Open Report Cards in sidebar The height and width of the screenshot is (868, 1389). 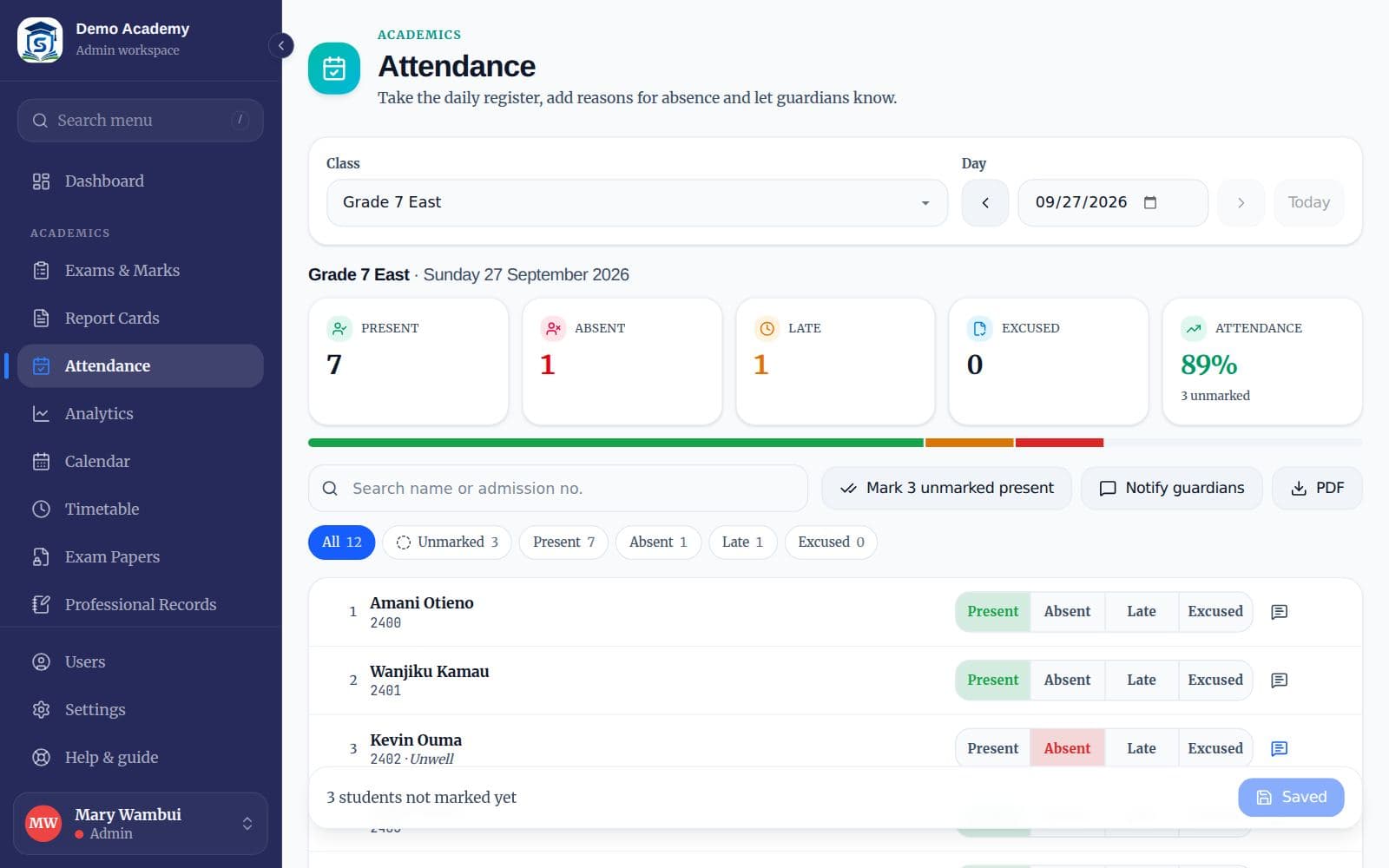point(141,319)
